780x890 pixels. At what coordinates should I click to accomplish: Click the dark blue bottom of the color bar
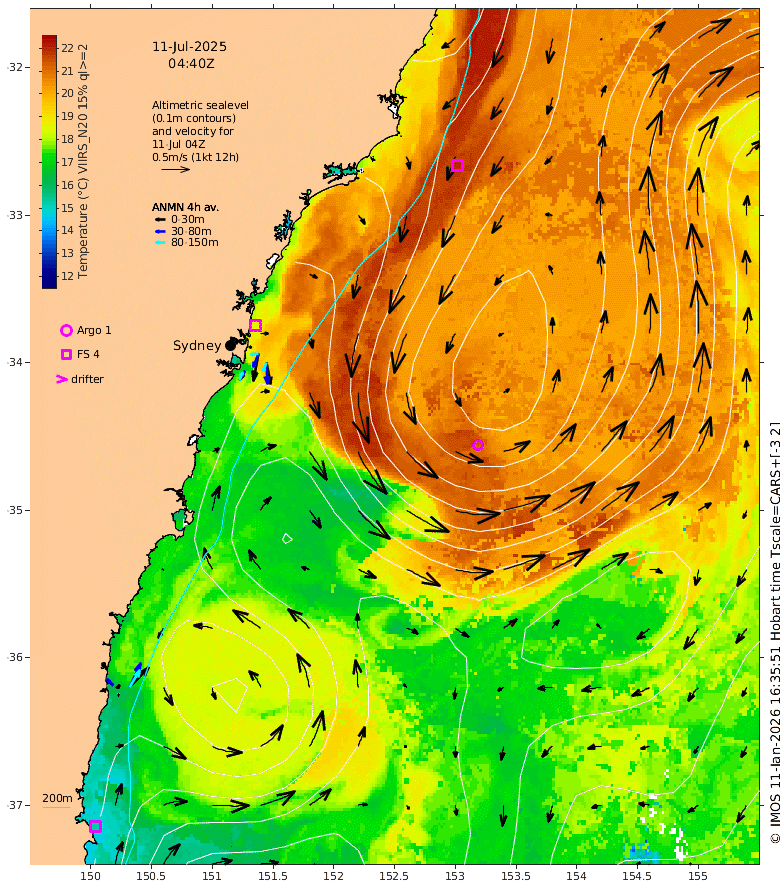[49, 282]
